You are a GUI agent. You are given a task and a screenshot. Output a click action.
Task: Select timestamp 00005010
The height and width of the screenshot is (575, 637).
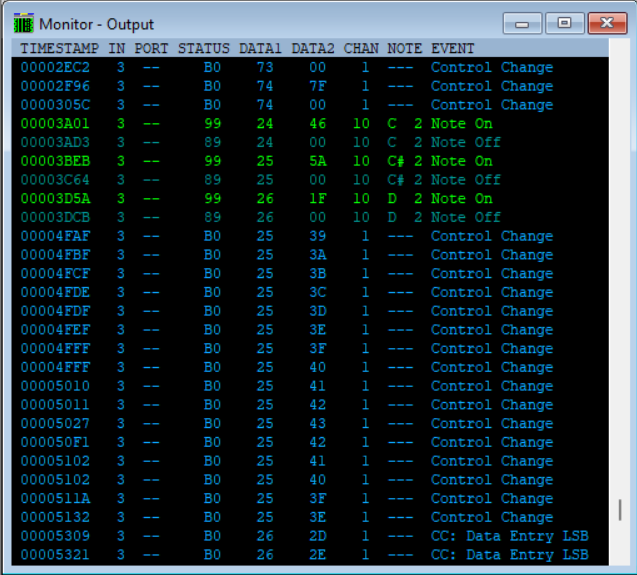pos(55,386)
